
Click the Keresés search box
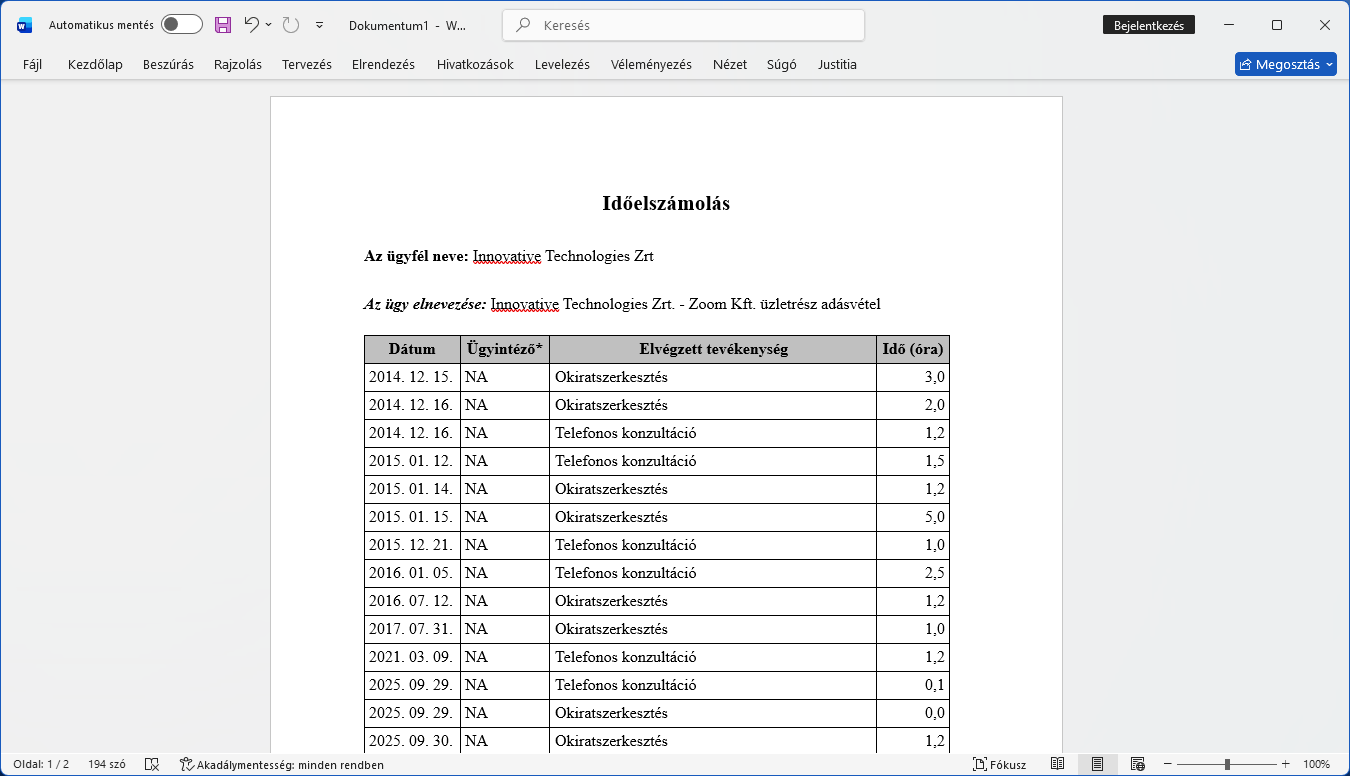[683, 25]
